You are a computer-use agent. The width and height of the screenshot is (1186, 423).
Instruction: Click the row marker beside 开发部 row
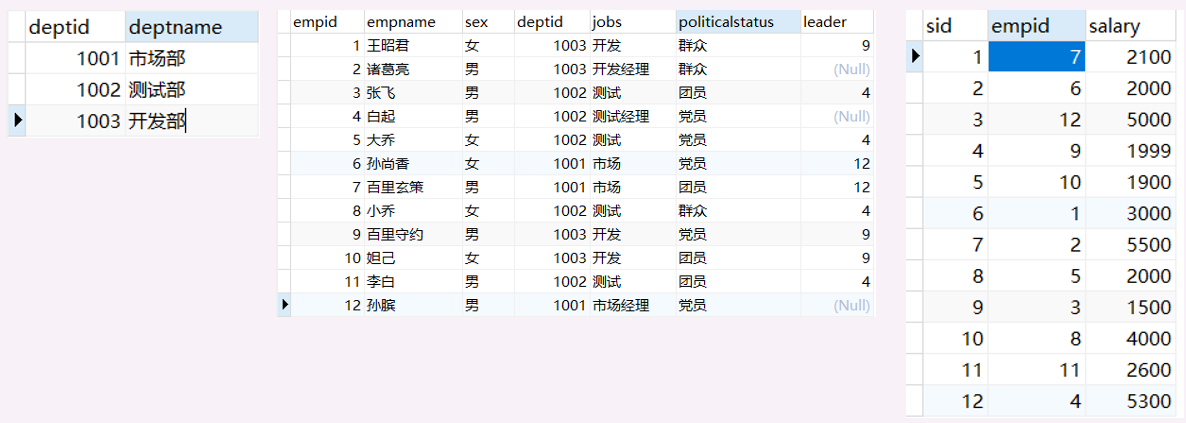tap(17, 121)
